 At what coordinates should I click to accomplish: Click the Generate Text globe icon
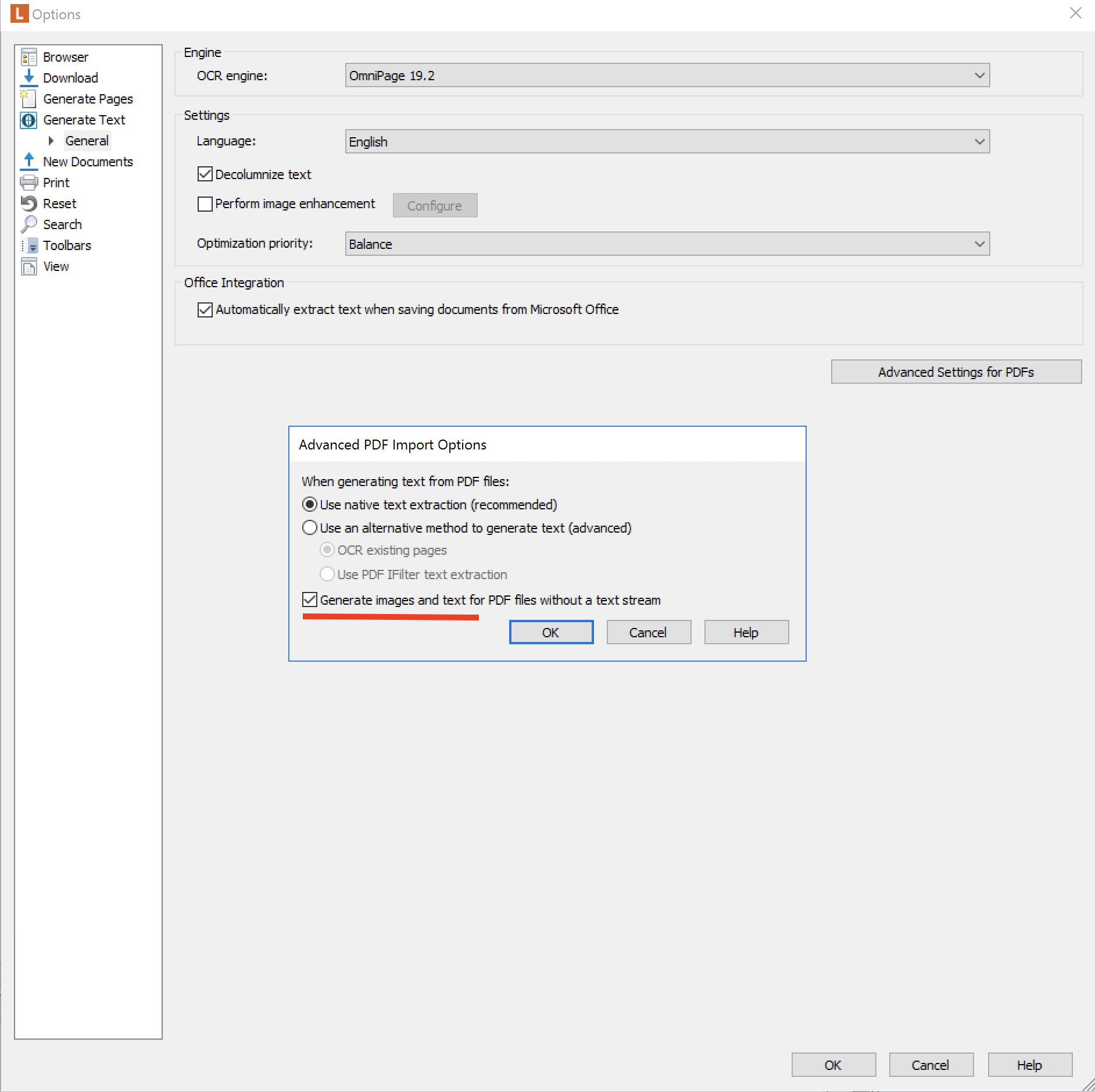[x=28, y=120]
